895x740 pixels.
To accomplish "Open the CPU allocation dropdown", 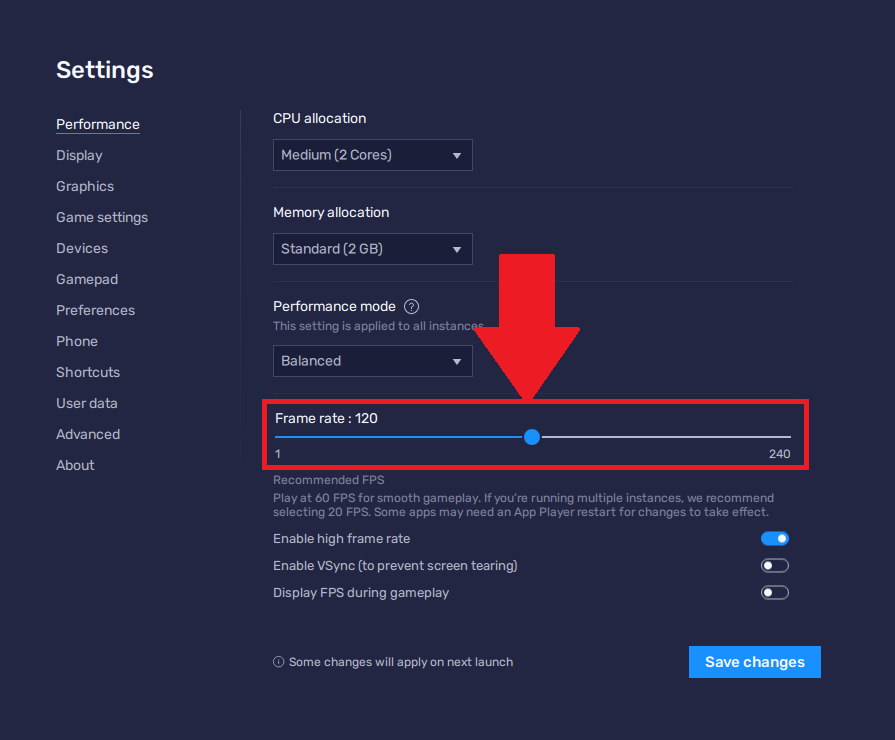I will [x=372, y=155].
